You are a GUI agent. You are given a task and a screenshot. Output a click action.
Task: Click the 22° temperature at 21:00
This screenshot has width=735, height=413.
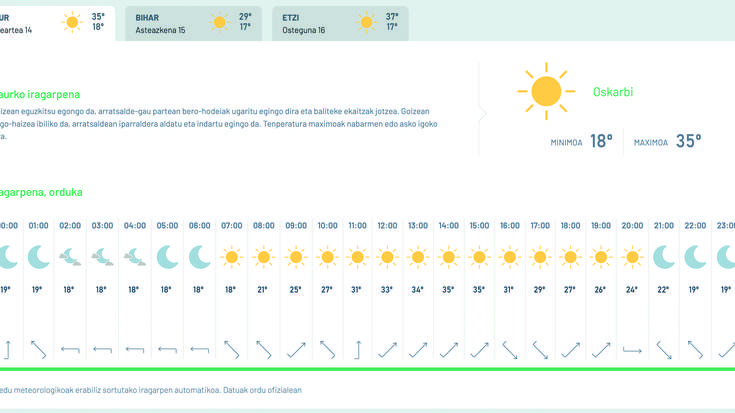663,290
